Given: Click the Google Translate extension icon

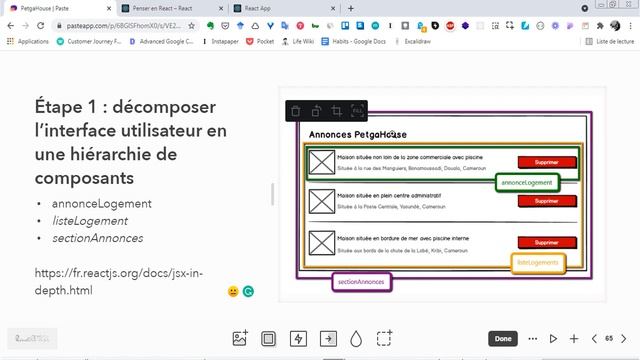Looking at the screenshot, I should pos(285,26).
